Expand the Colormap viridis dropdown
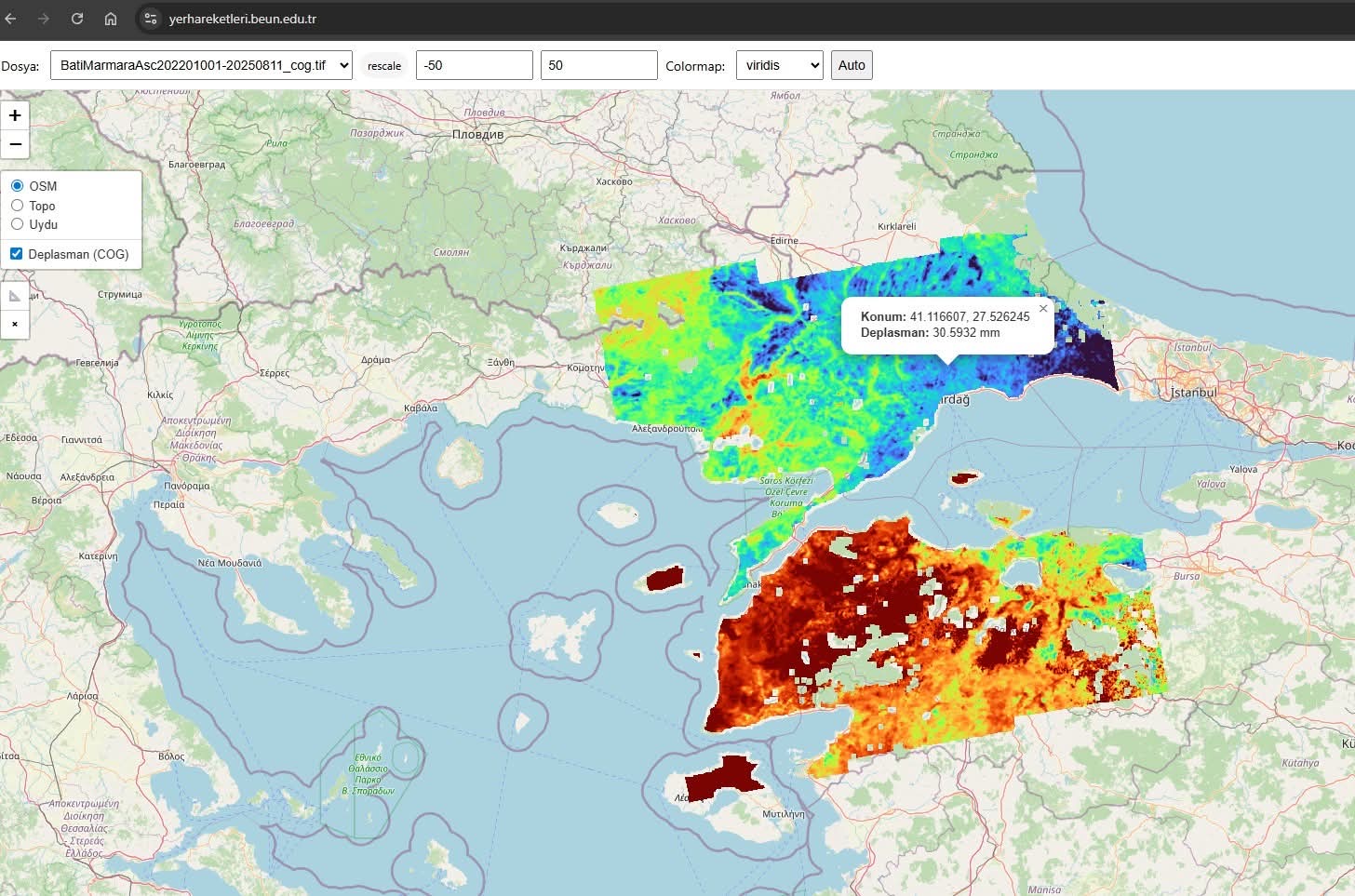Viewport: 1355px width, 896px height. point(779,65)
